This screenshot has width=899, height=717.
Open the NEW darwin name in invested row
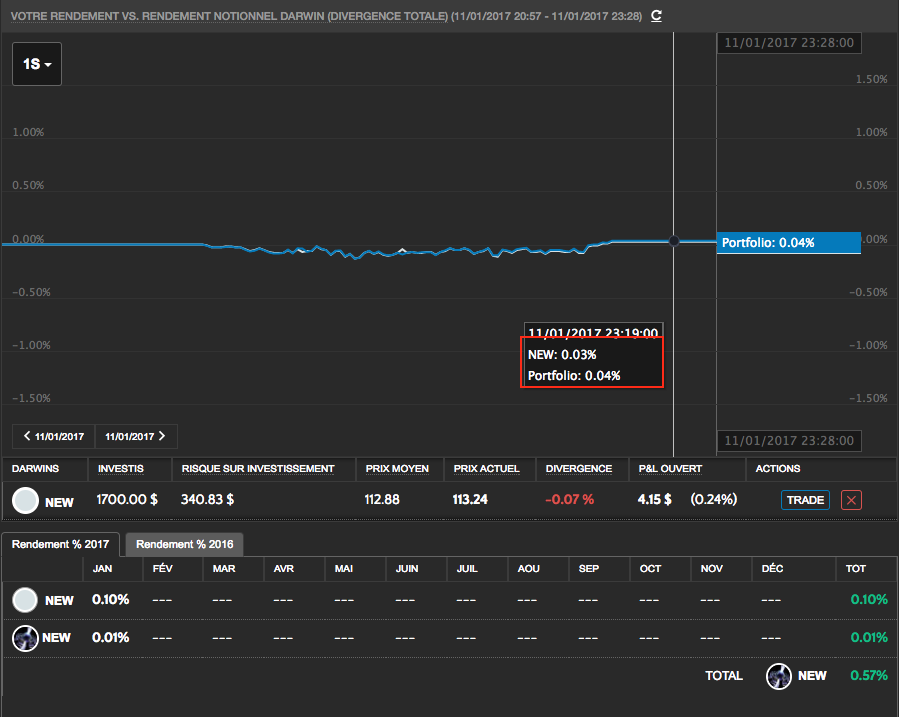(60, 501)
